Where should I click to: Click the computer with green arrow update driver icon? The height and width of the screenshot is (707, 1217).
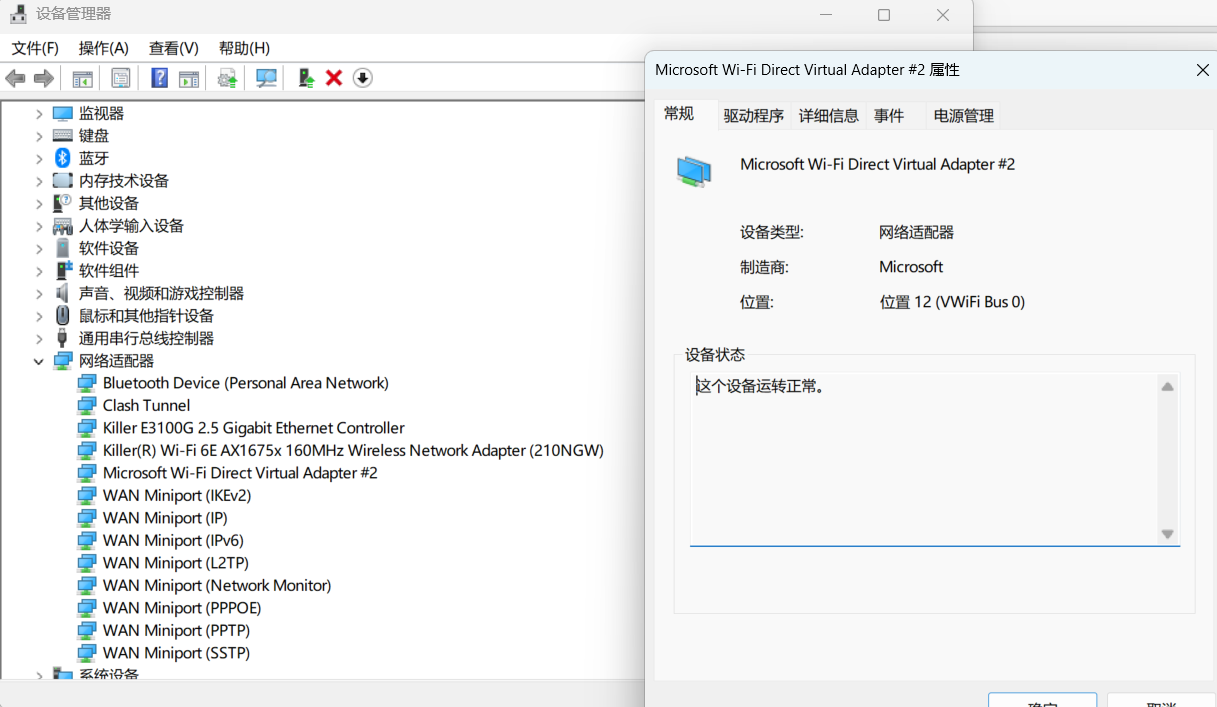pyautogui.click(x=306, y=78)
